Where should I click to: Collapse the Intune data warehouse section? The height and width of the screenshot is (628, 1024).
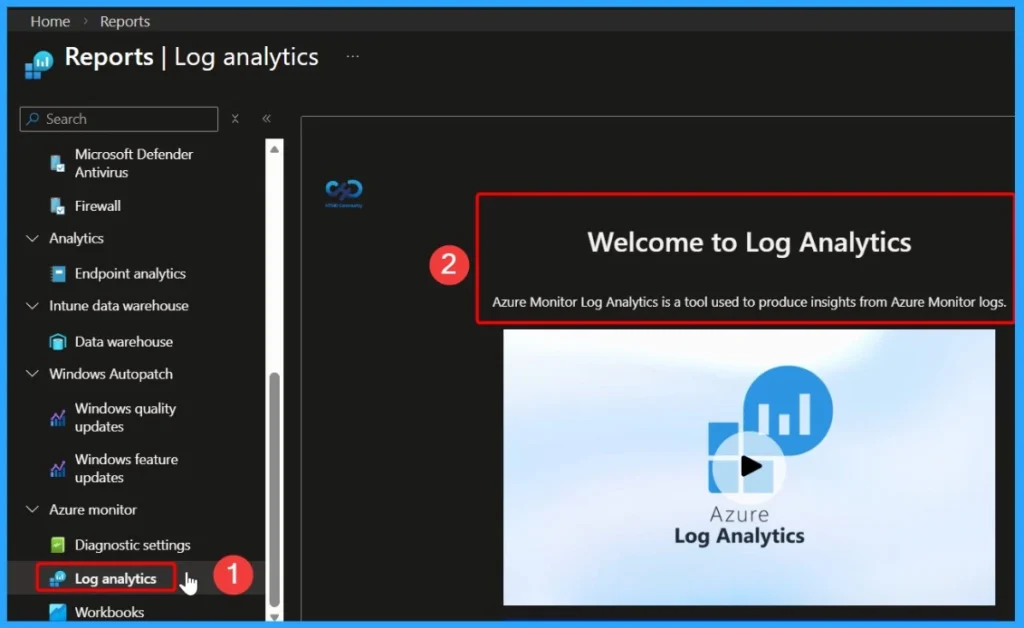33,306
